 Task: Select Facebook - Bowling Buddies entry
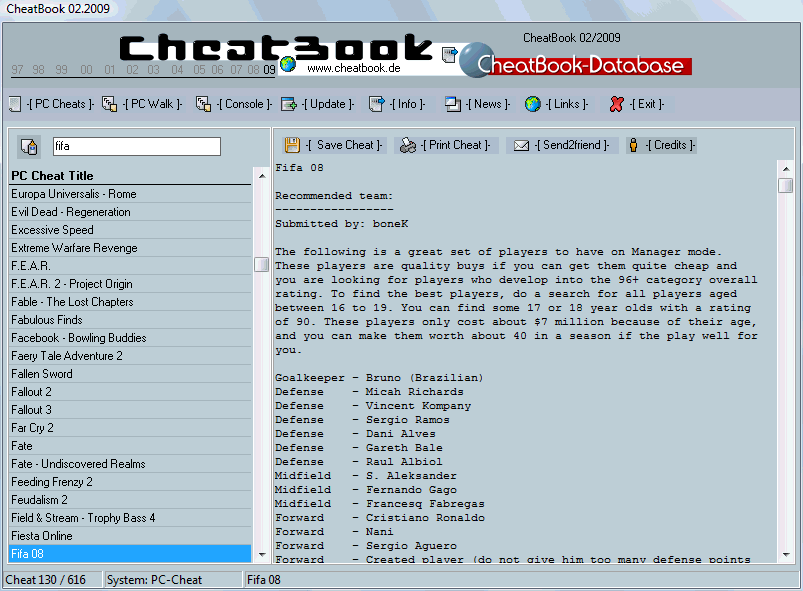[131, 338]
